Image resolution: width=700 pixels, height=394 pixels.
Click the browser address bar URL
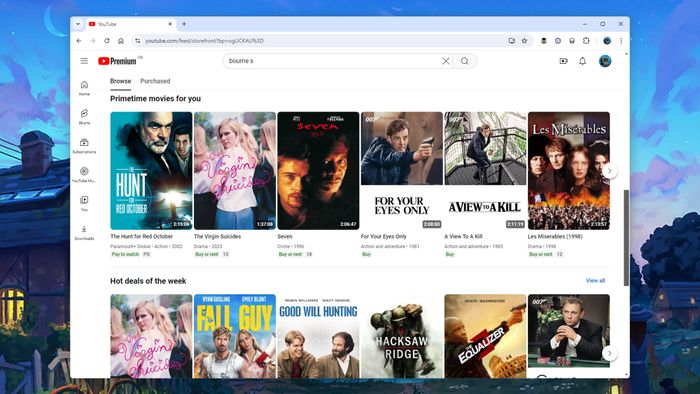[204, 41]
